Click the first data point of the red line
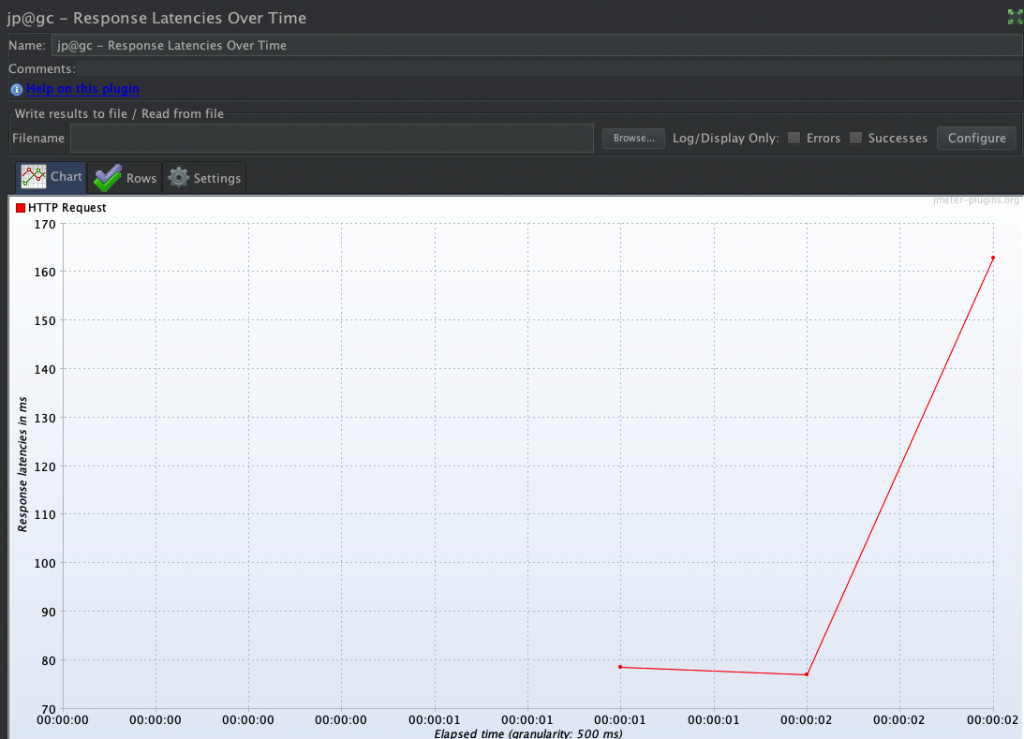Image resolution: width=1024 pixels, height=739 pixels. tap(621, 667)
